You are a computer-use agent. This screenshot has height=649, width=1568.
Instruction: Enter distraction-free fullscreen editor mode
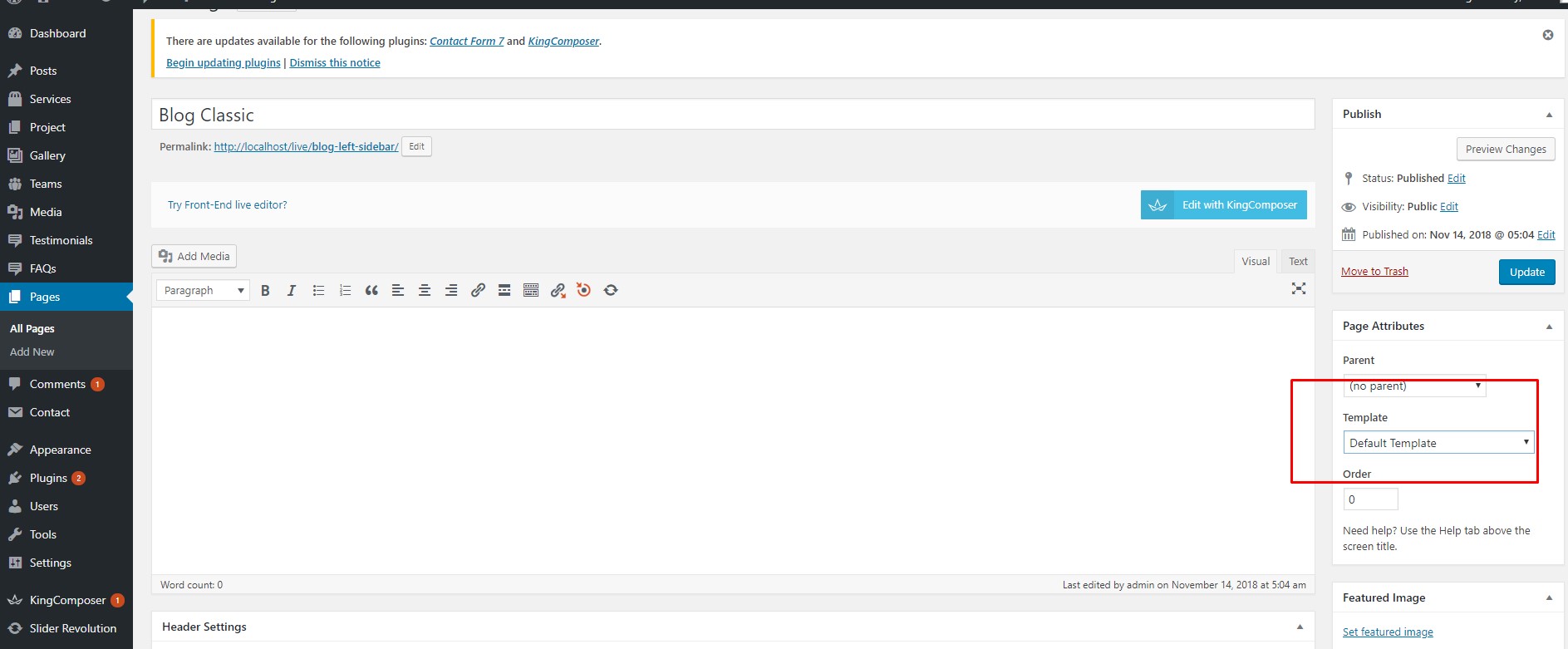(1298, 288)
